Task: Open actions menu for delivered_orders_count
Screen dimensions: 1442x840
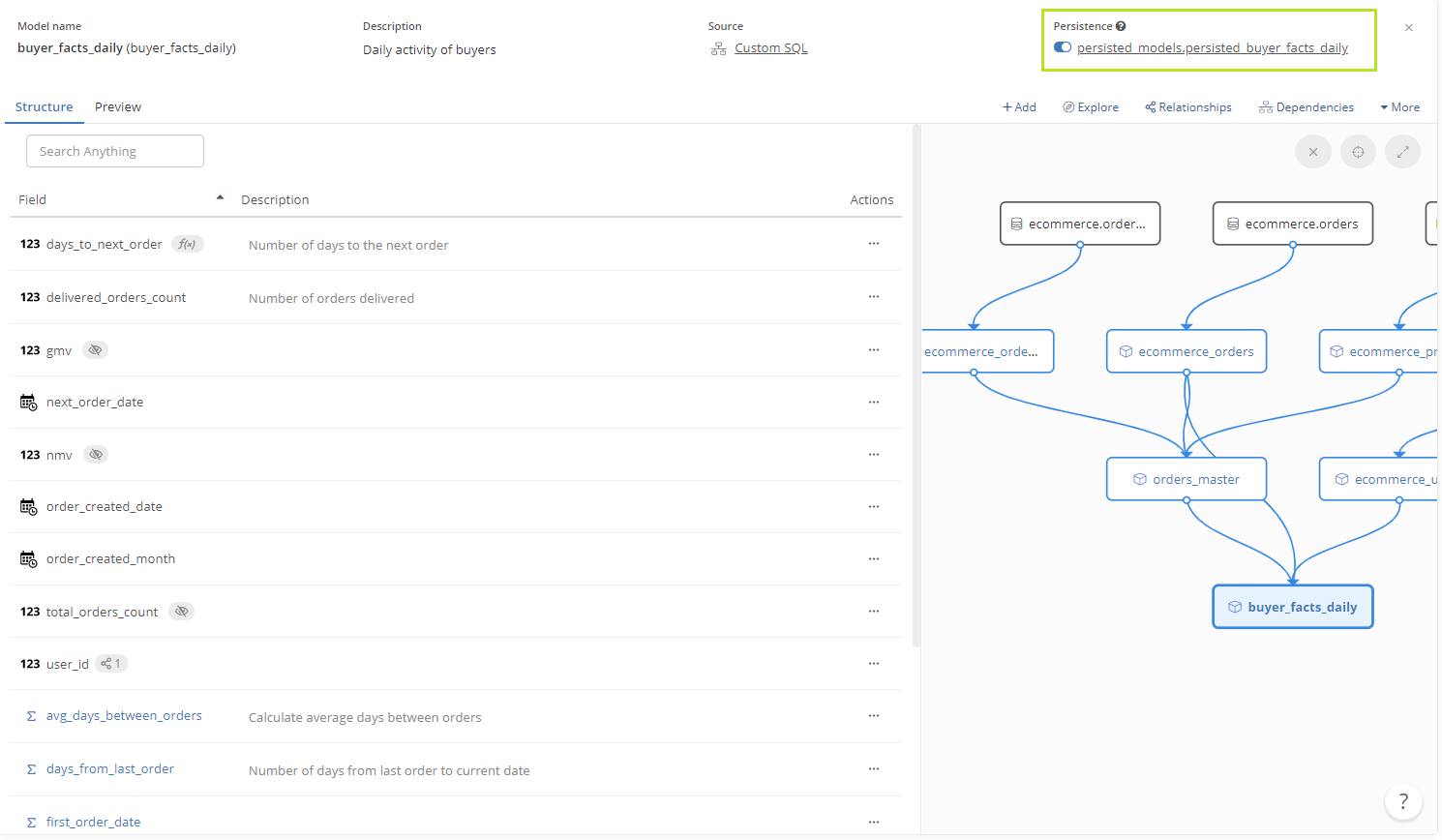Action: click(x=874, y=297)
